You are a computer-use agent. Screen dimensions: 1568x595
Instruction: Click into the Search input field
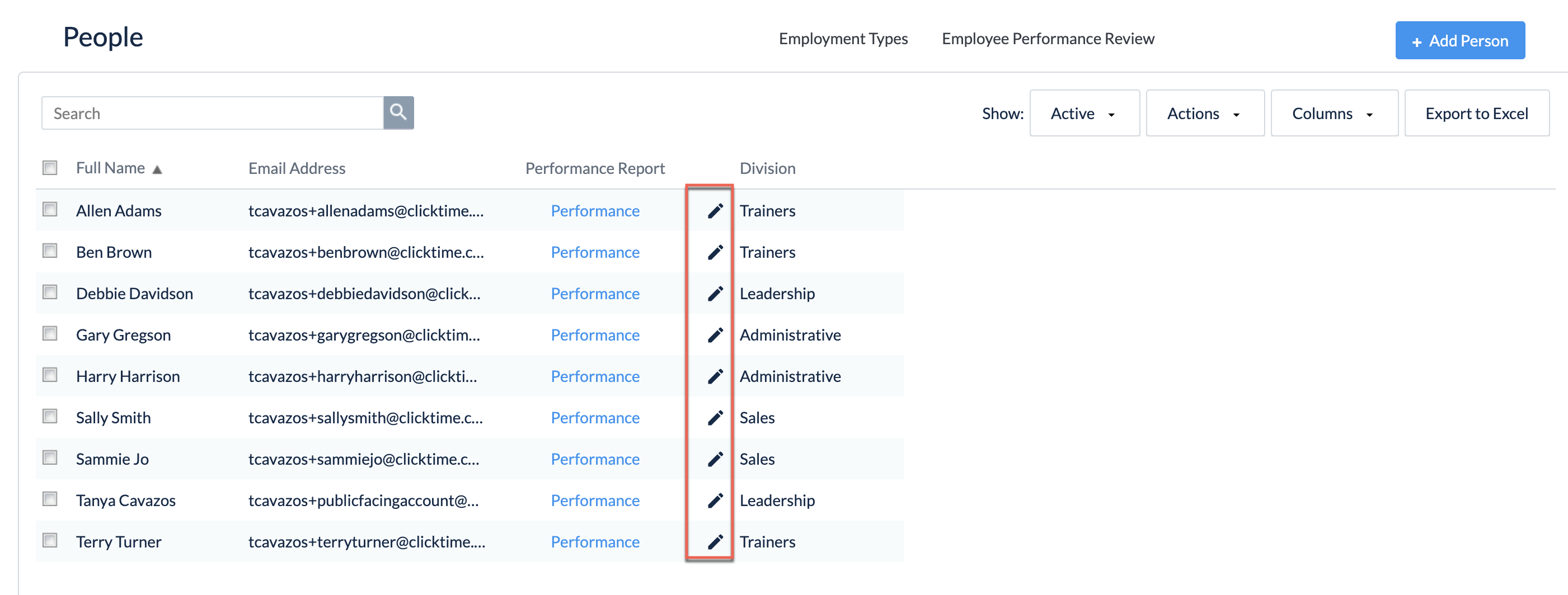point(213,112)
